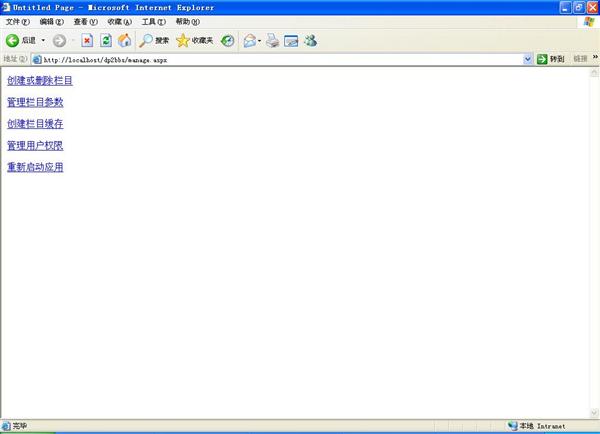Expand the Mail button dropdown arrow
Image resolution: width=600 pixels, height=434 pixels.
point(259,41)
